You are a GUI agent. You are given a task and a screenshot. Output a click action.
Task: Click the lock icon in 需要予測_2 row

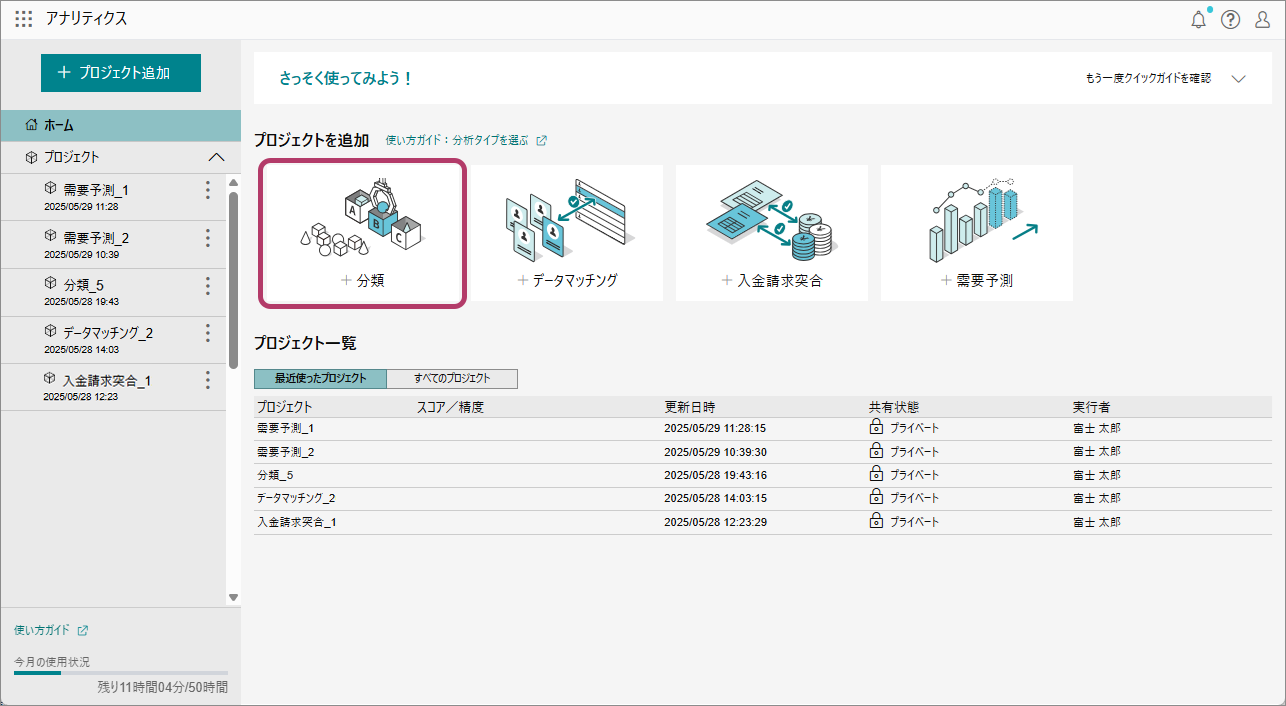pyautogui.click(x=876, y=451)
